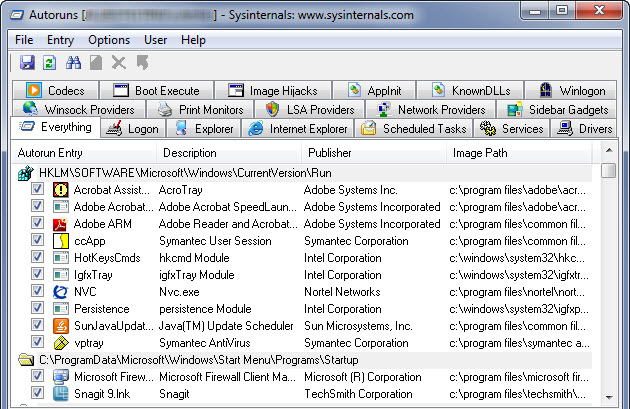Click the HKLM Run registry key icon
This screenshot has height=409, width=630.
25,173
